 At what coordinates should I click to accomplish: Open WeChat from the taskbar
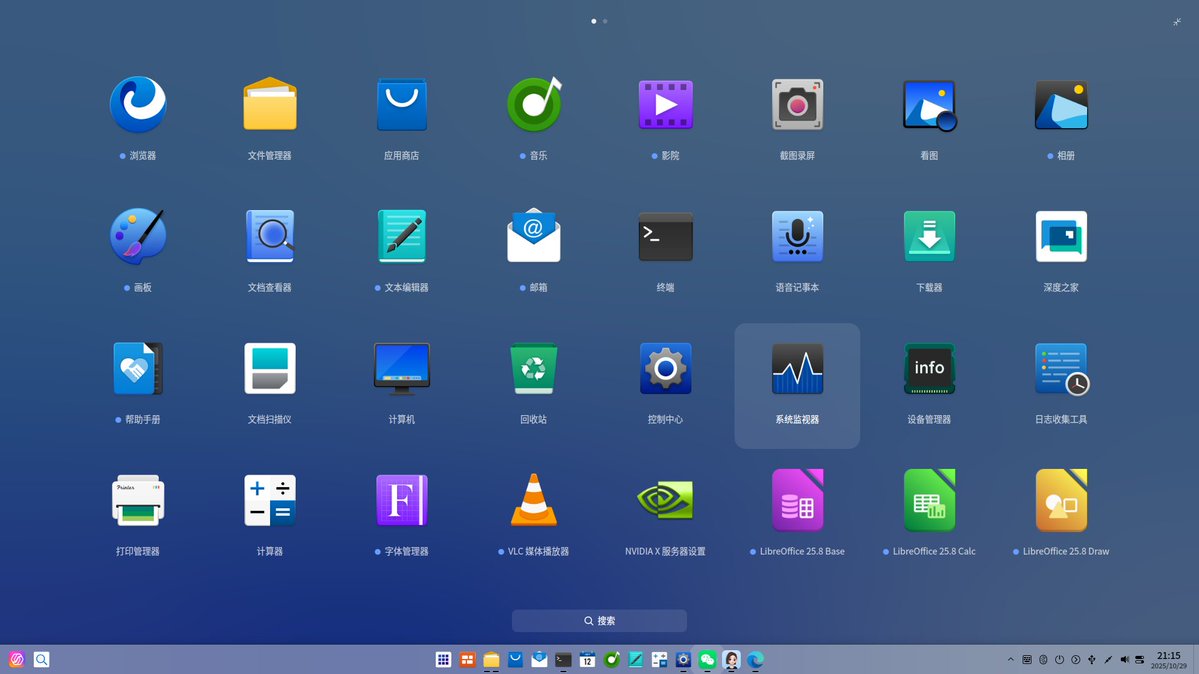pyautogui.click(x=708, y=659)
